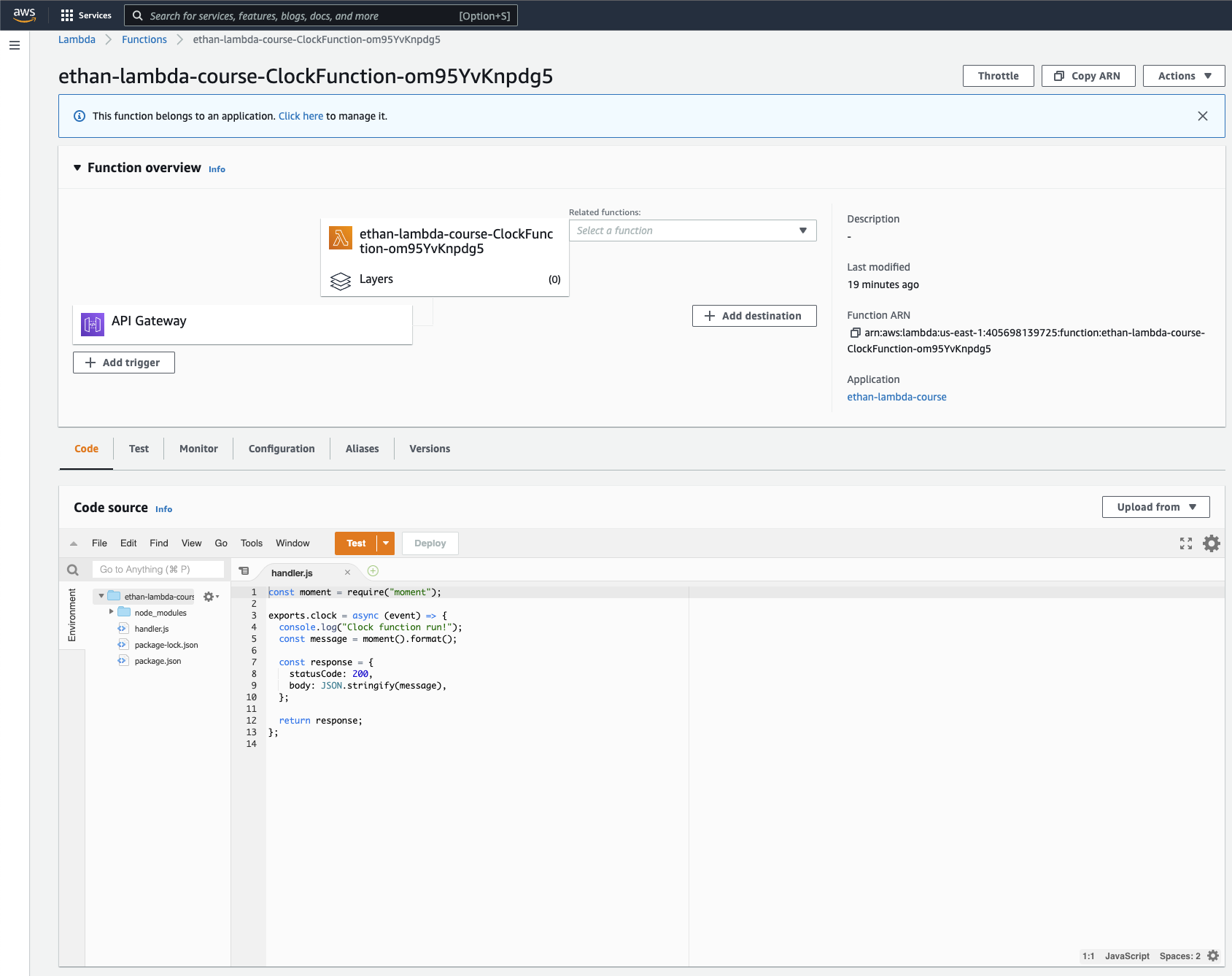Open package-lock.json in the file tree
Screen dimensions: 1232x976
point(166,645)
